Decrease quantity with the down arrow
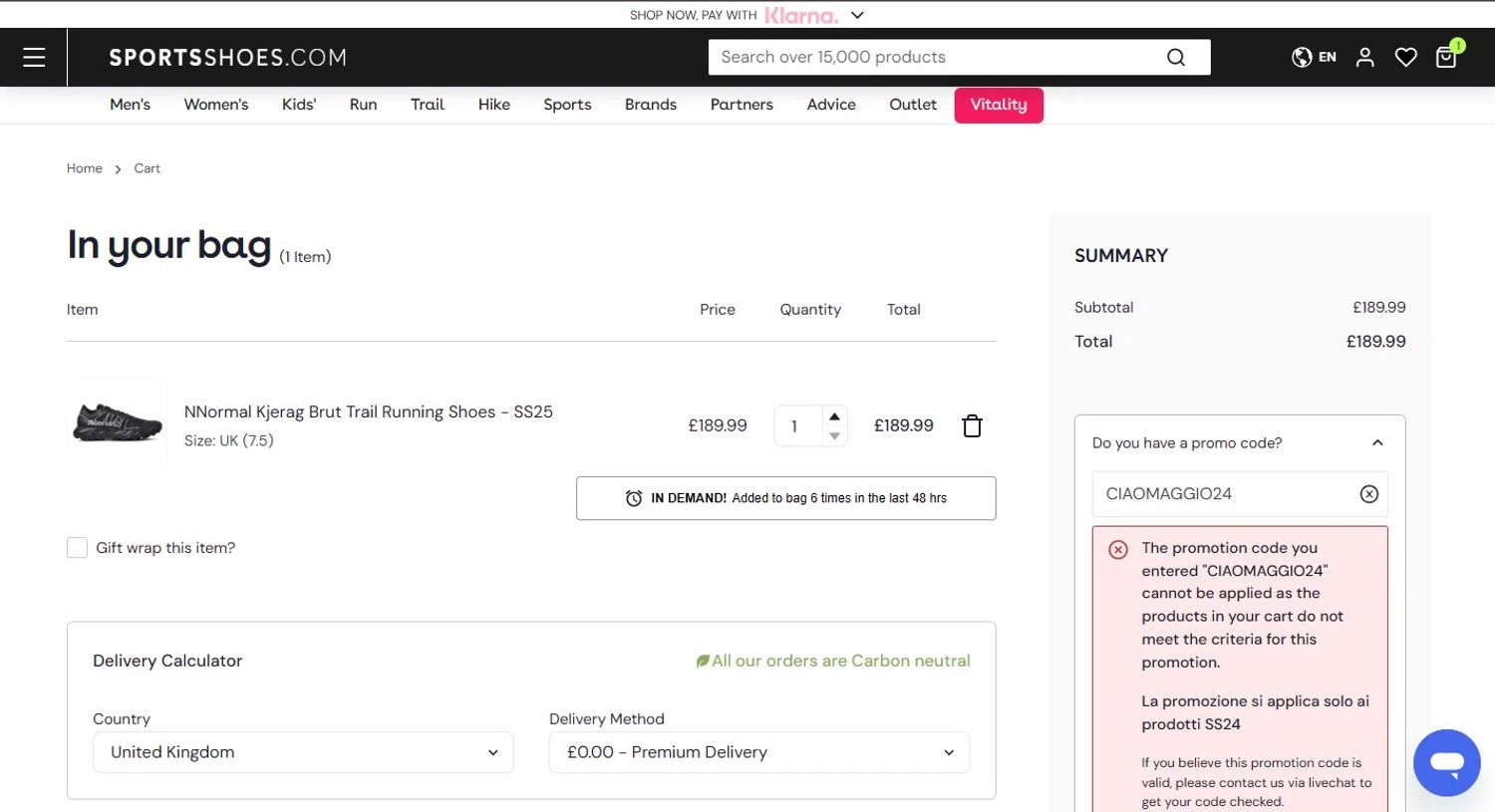The image size is (1495, 812). click(x=834, y=436)
